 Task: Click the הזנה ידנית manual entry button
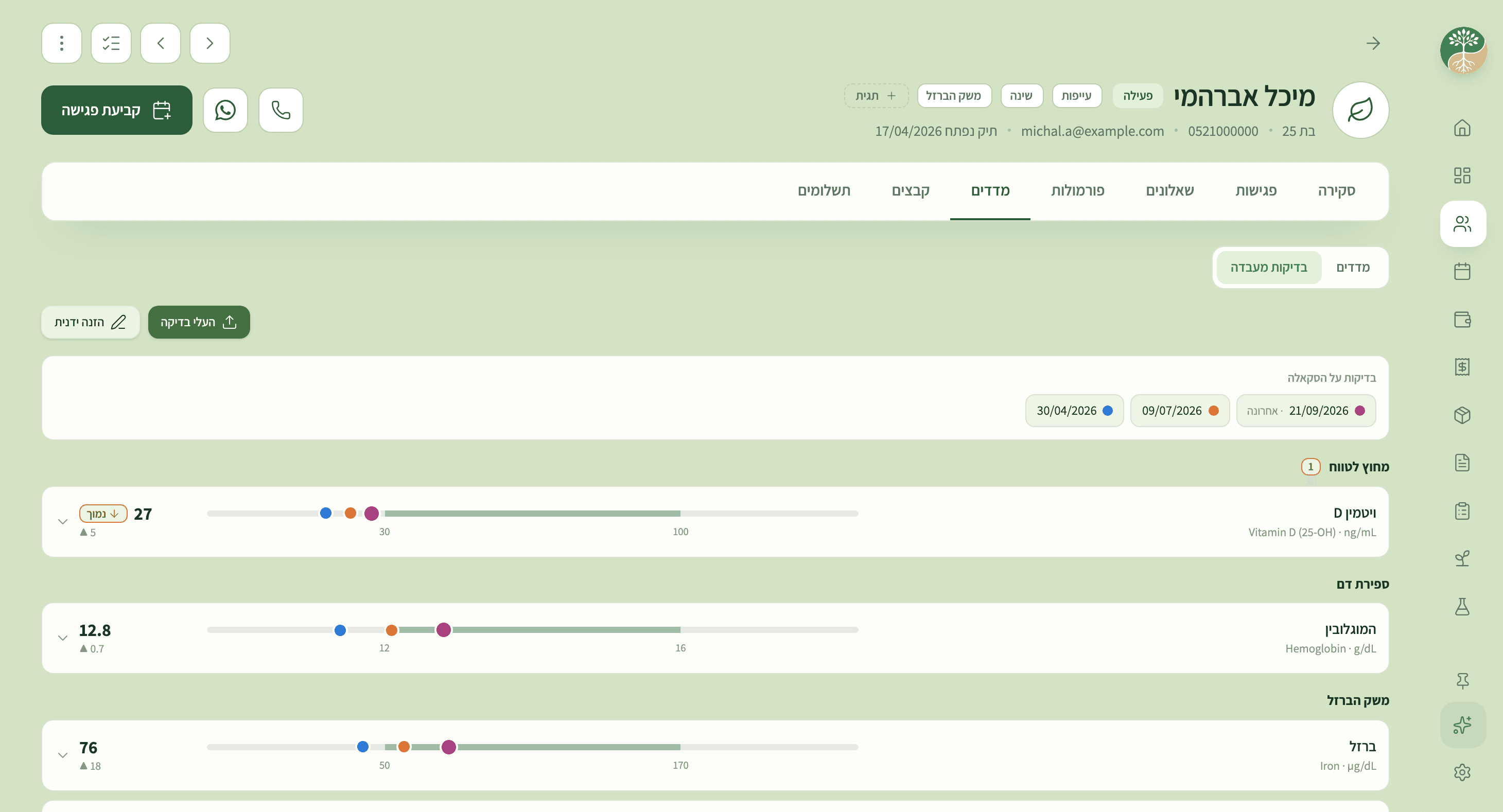tap(91, 322)
